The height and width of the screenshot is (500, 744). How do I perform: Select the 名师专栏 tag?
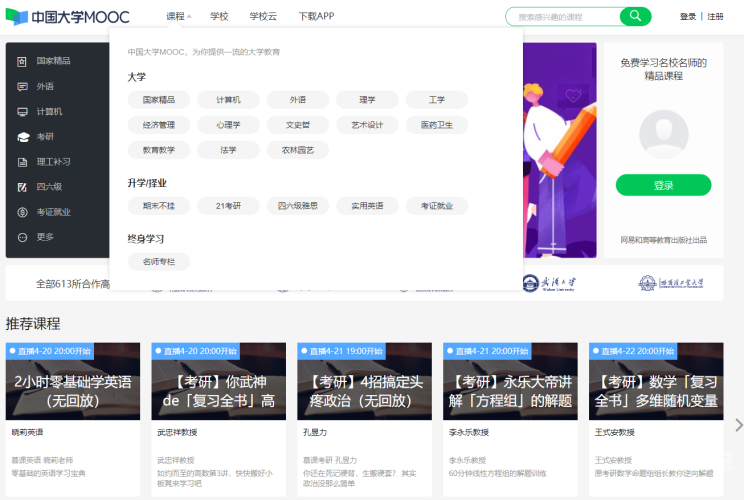pyautogui.click(x=159, y=261)
